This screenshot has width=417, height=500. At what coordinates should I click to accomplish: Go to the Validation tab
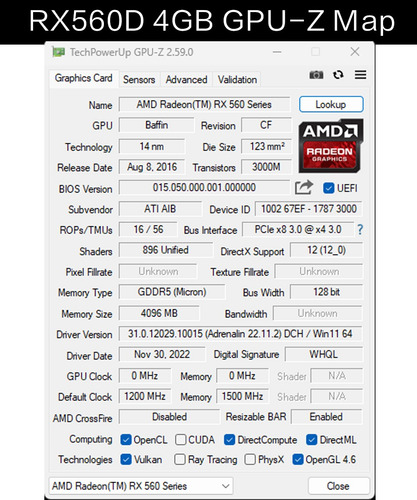tap(237, 80)
